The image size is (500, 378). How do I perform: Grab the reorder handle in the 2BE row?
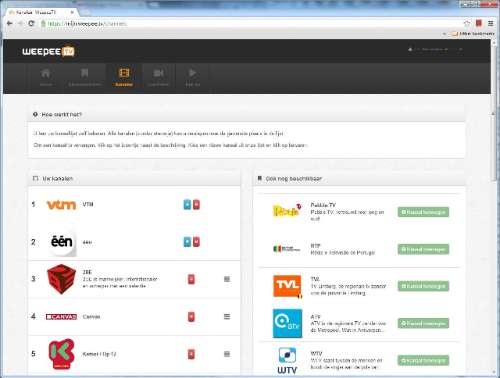(x=227, y=279)
